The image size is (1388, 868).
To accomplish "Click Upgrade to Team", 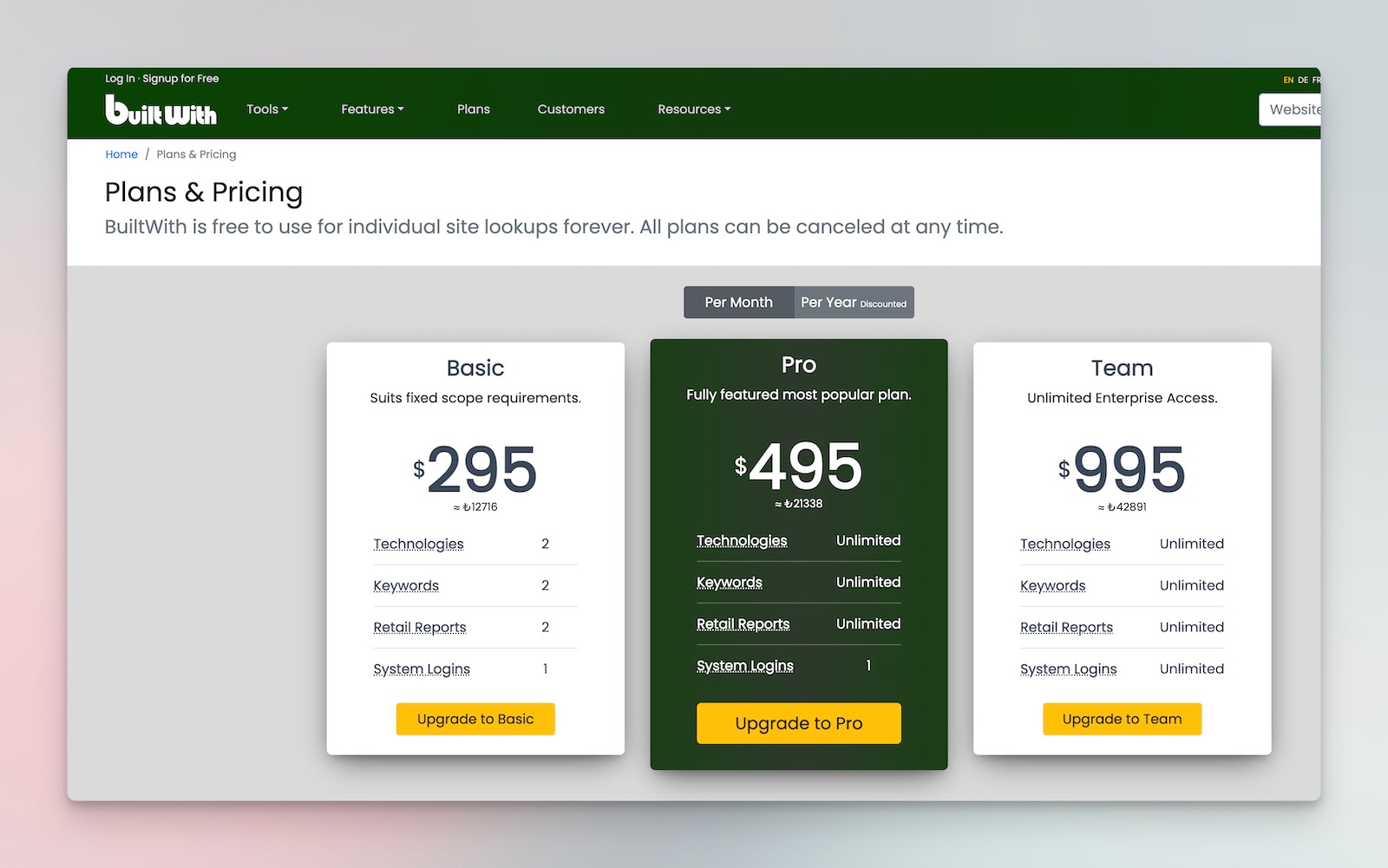I will click(1122, 718).
